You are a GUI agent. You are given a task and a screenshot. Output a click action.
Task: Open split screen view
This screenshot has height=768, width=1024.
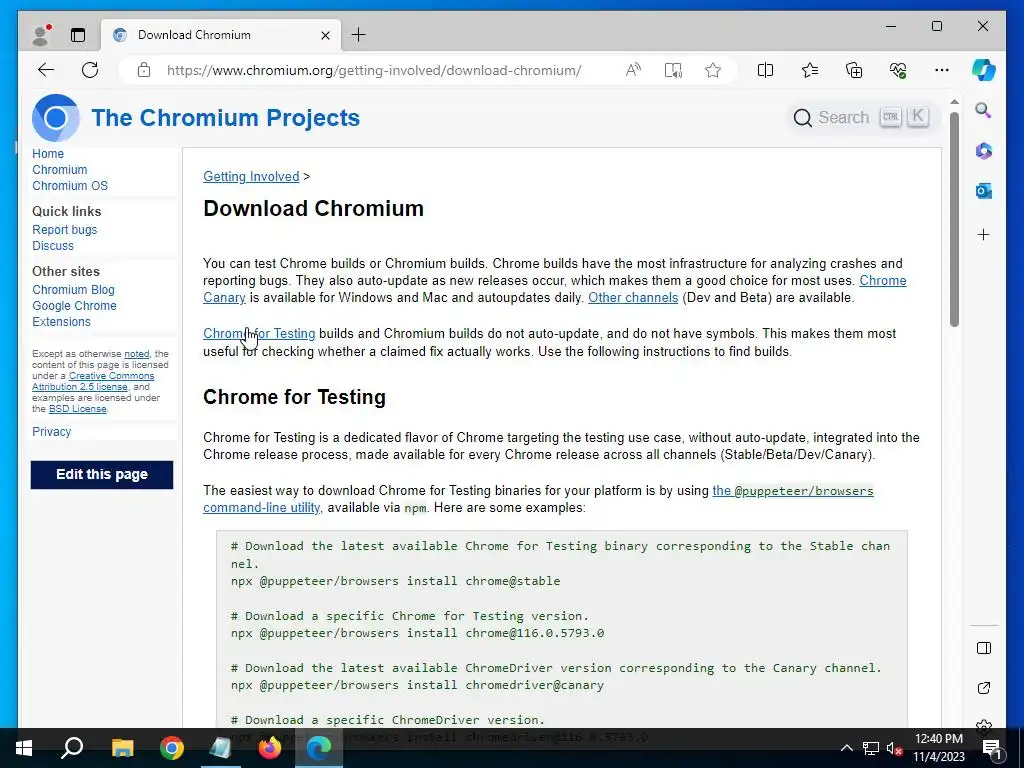tap(765, 70)
